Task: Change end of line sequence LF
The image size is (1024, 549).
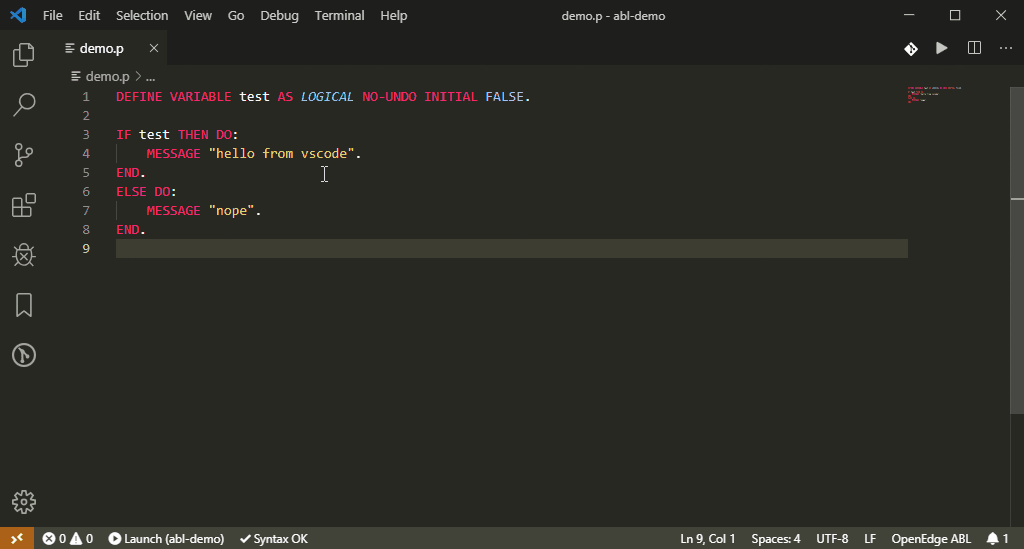Action: tap(869, 539)
